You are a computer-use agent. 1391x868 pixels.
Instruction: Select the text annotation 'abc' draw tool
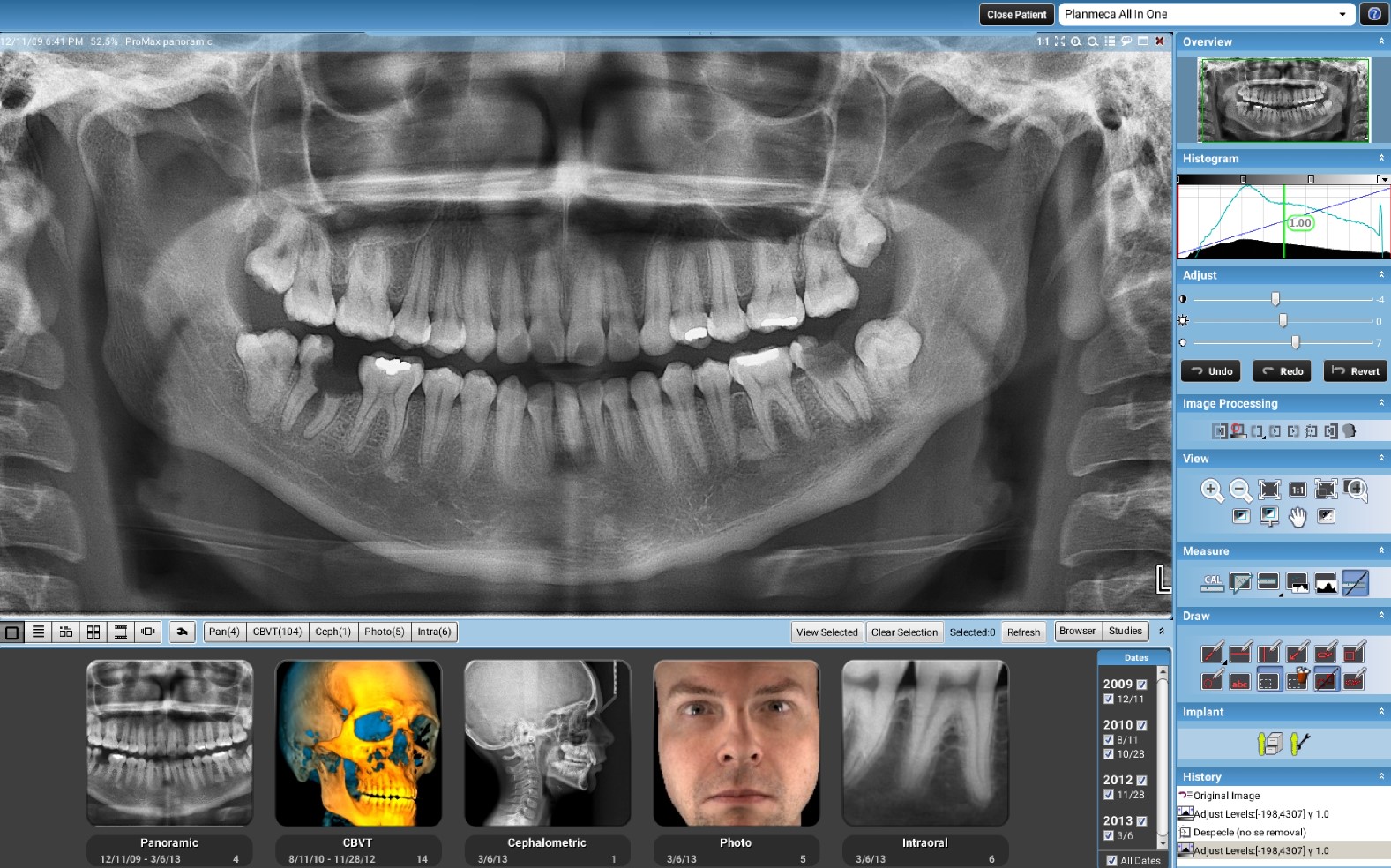click(x=1240, y=681)
